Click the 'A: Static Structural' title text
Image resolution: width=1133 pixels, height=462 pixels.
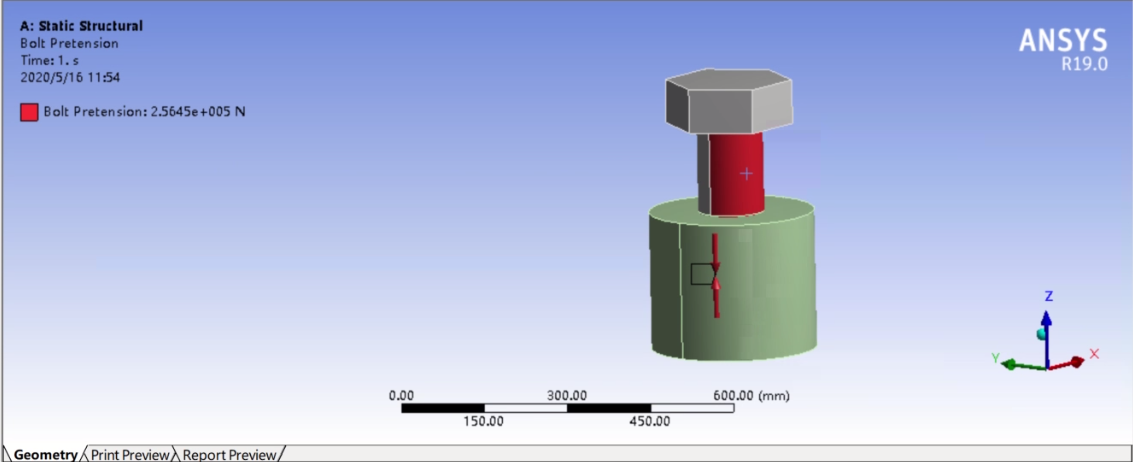coord(81,26)
